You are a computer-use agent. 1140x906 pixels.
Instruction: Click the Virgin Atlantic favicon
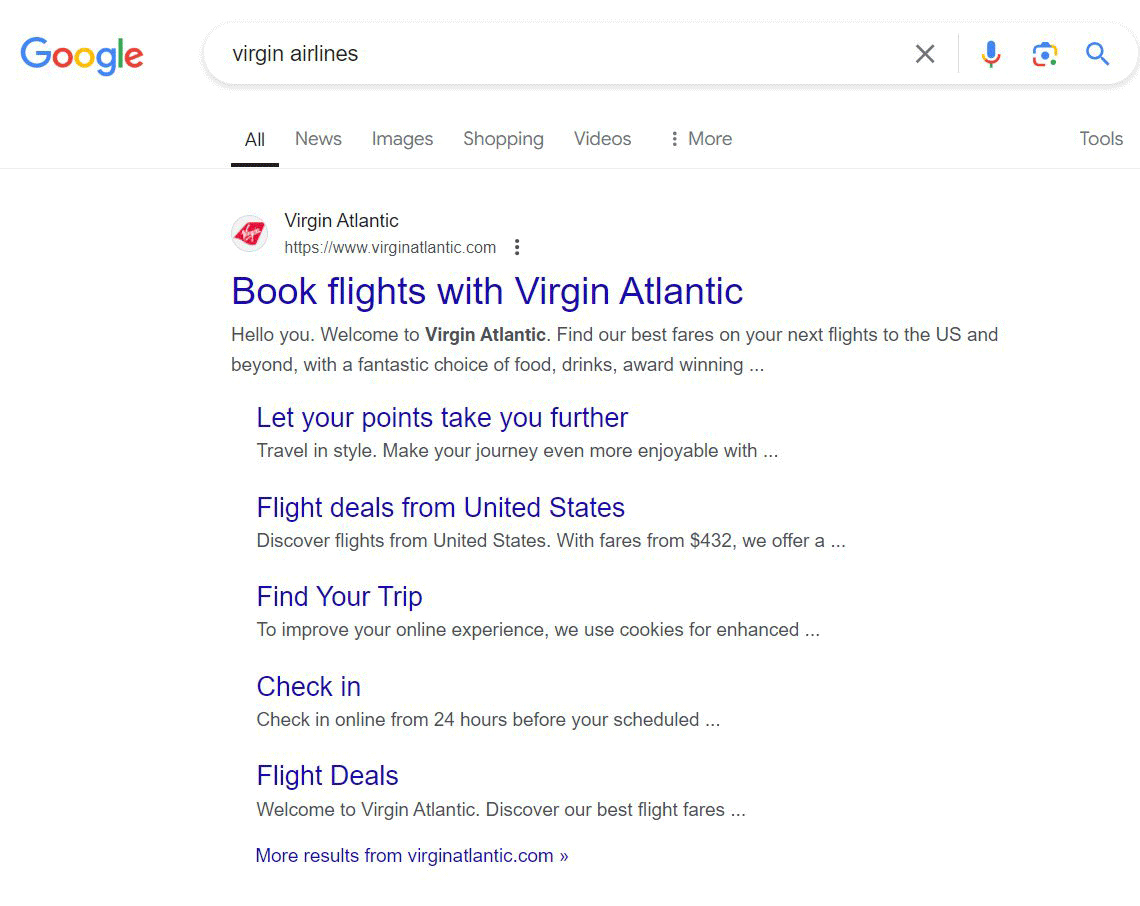pyautogui.click(x=249, y=233)
